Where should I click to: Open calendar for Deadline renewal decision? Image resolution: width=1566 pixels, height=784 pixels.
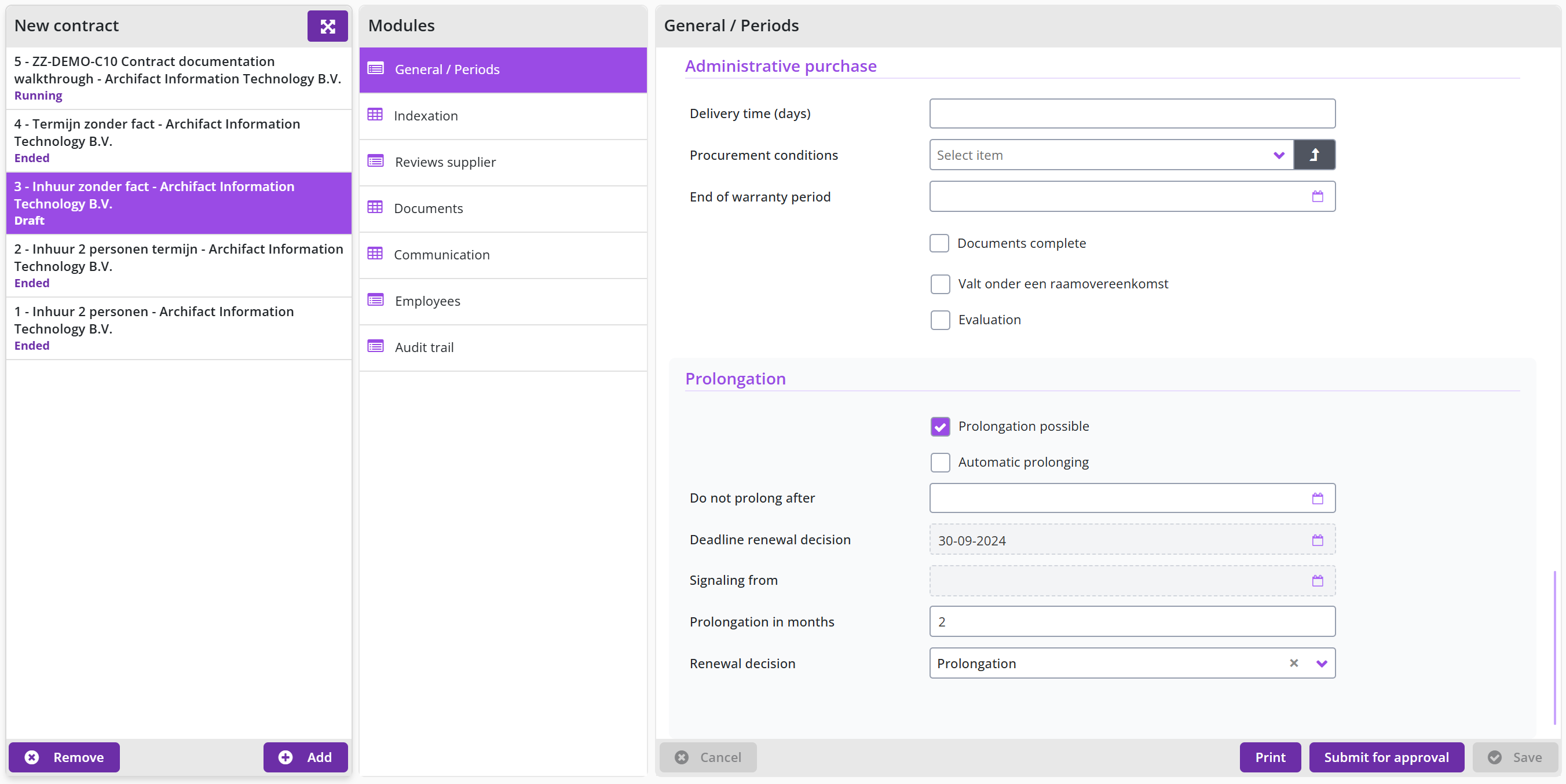click(x=1318, y=540)
